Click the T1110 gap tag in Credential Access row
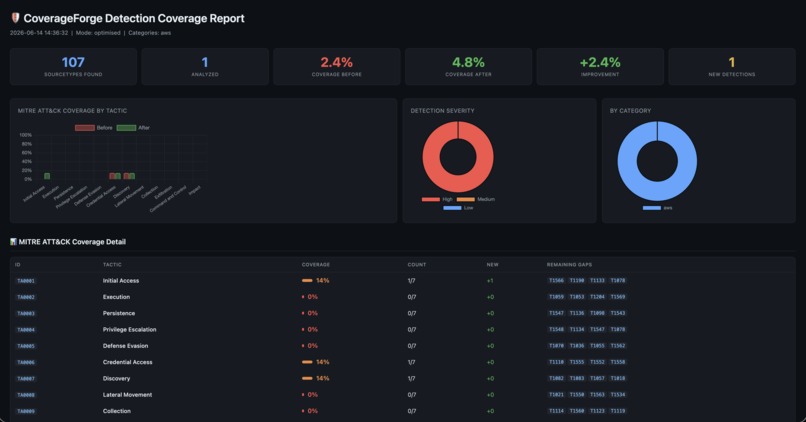The height and width of the screenshot is (422, 806). click(x=556, y=362)
